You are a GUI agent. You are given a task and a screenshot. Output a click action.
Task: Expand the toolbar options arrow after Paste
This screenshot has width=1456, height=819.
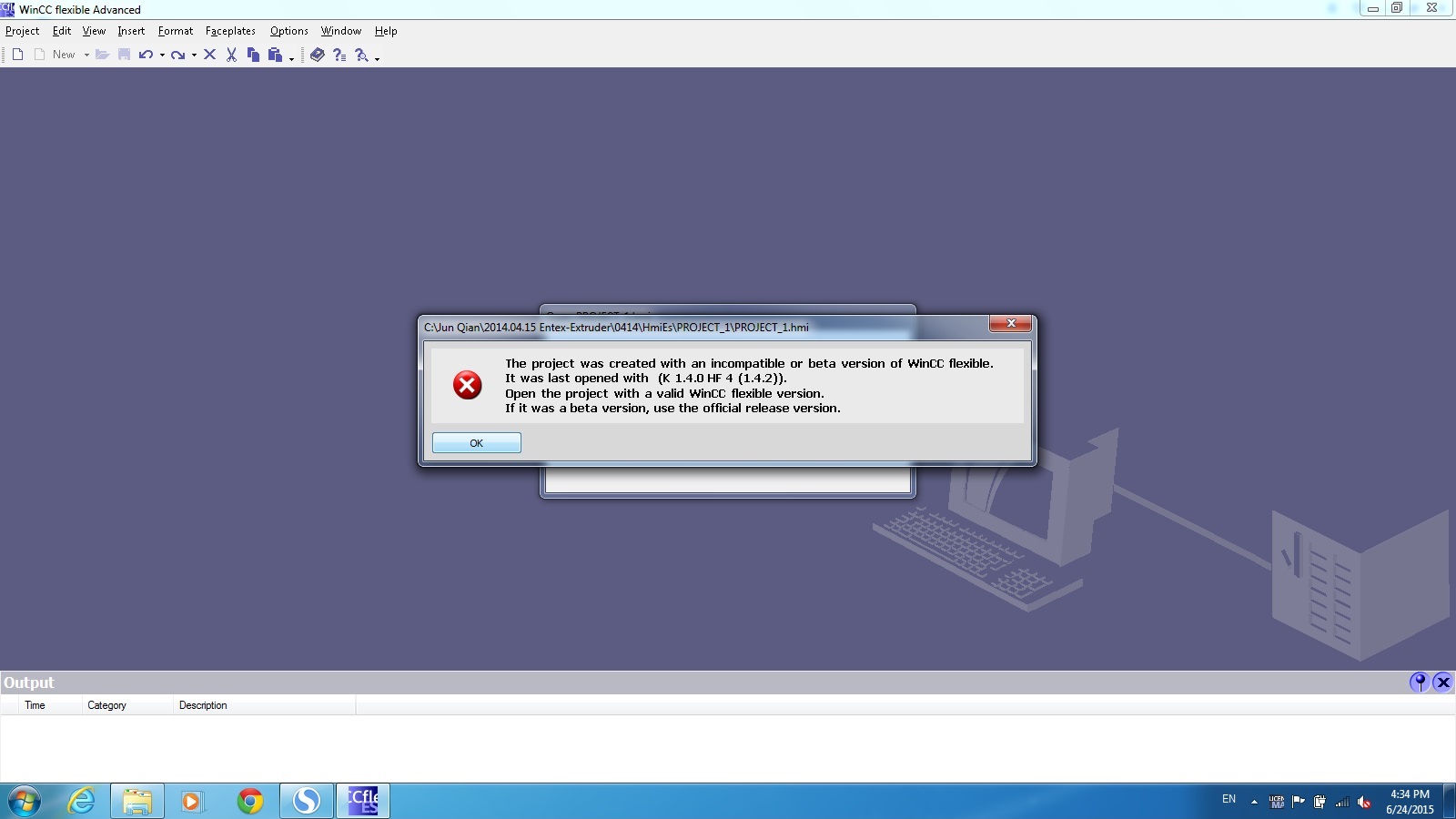click(x=291, y=57)
